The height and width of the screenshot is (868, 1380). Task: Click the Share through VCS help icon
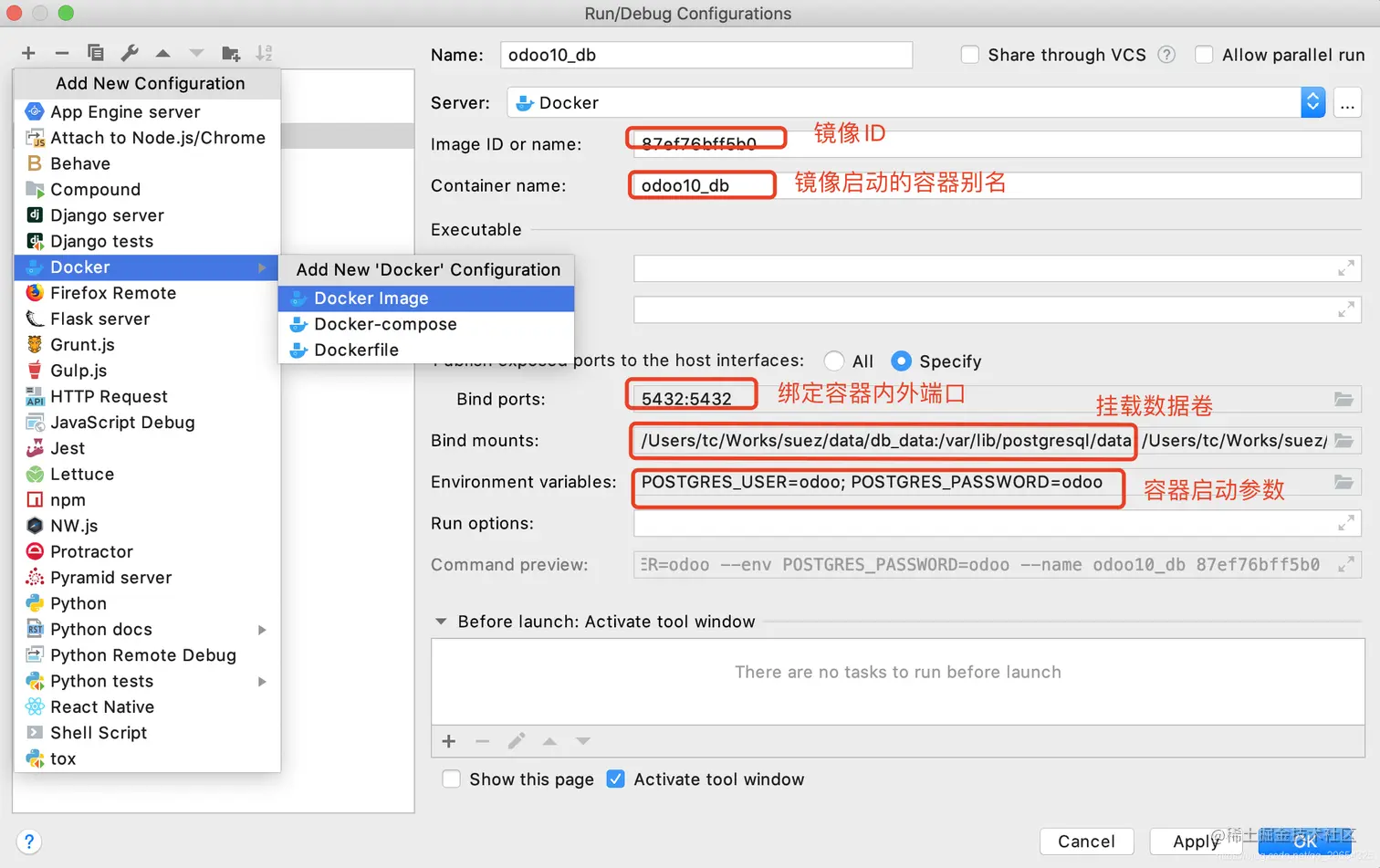tap(1166, 55)
